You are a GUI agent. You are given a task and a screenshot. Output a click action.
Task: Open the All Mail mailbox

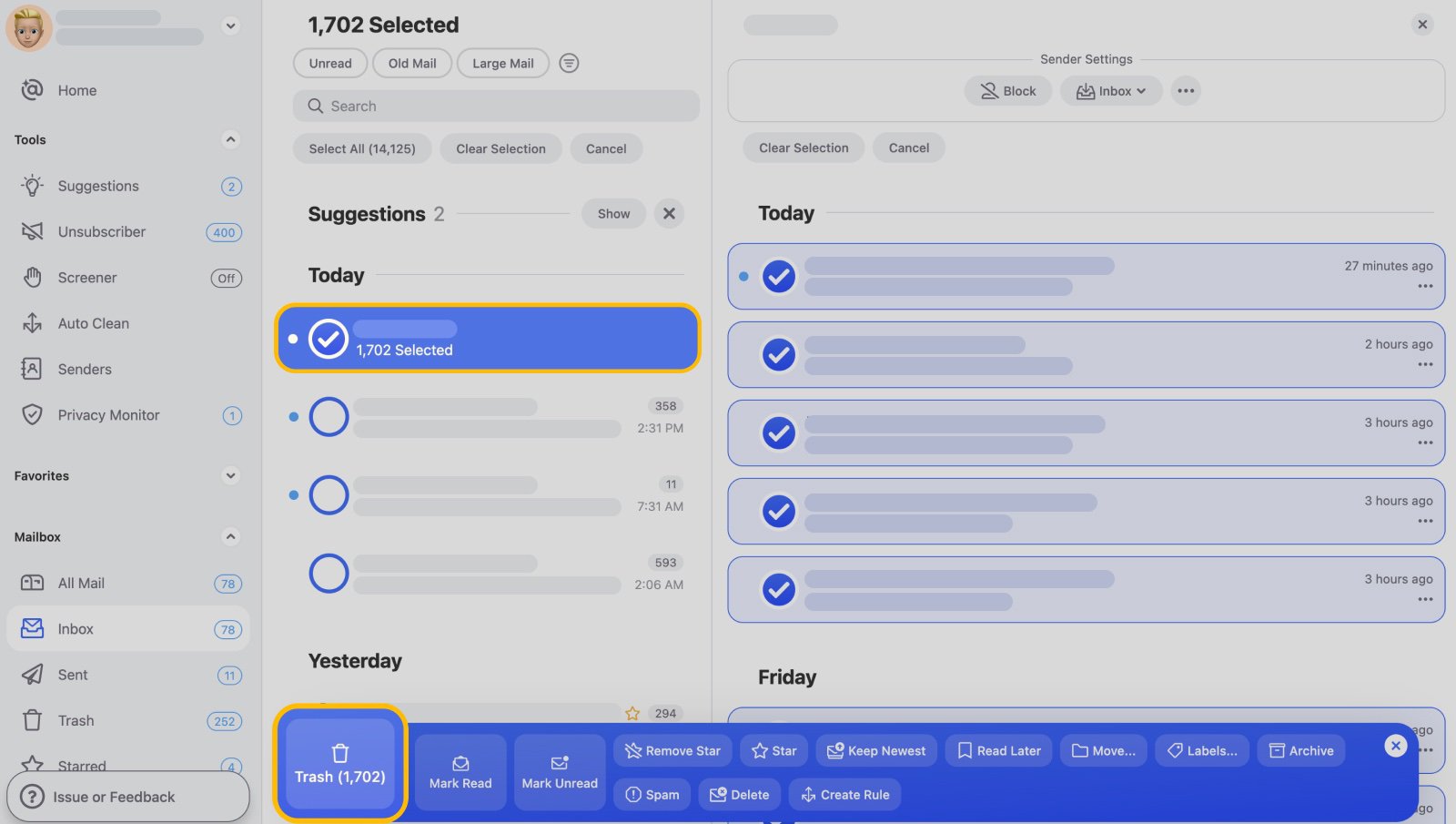click(x=81, y=583)
